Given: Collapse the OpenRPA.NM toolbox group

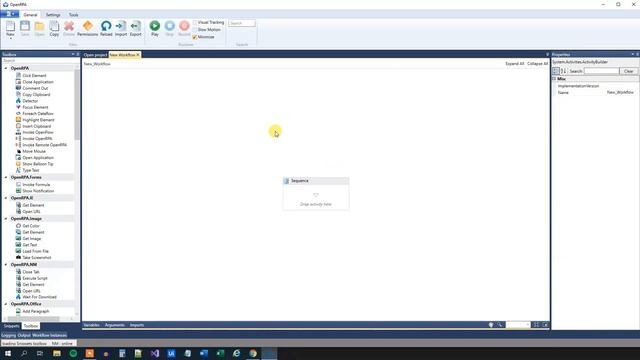Looking at the screenshot, I should point(6,264).
